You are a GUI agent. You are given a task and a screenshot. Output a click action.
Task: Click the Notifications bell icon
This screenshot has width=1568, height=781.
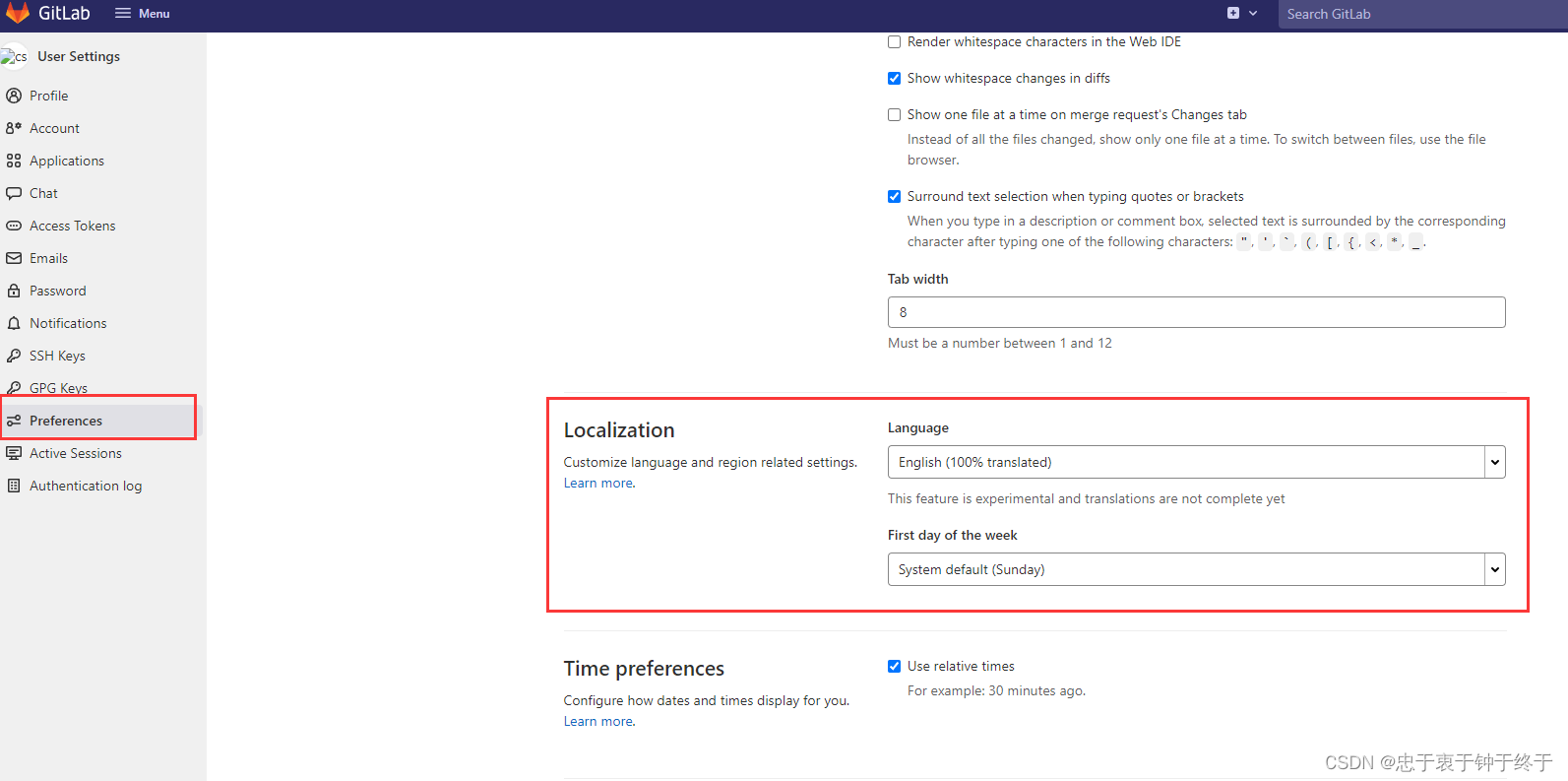pyautogui.click(x=14, y=323)
